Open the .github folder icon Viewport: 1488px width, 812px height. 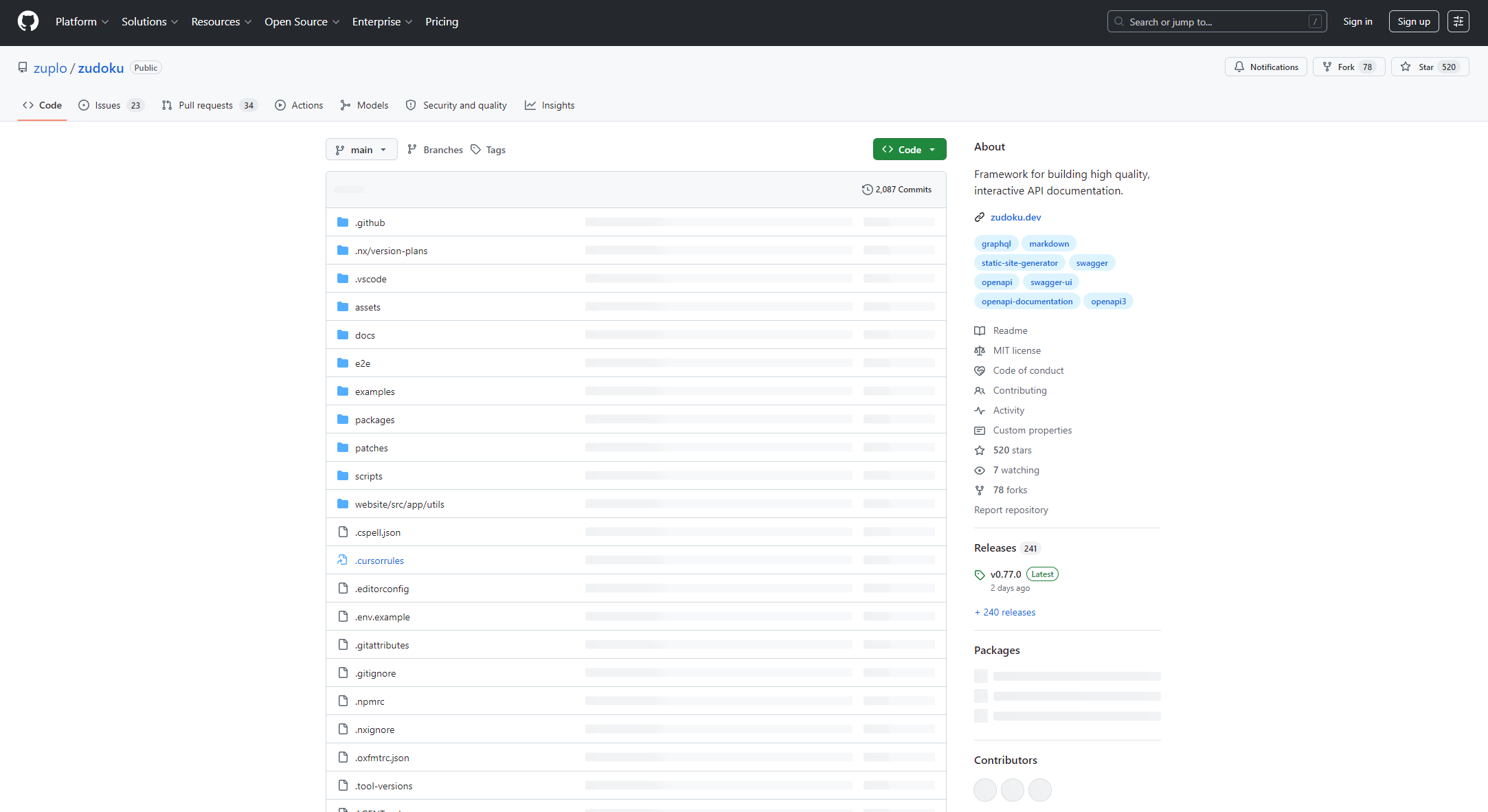(343, 222)
